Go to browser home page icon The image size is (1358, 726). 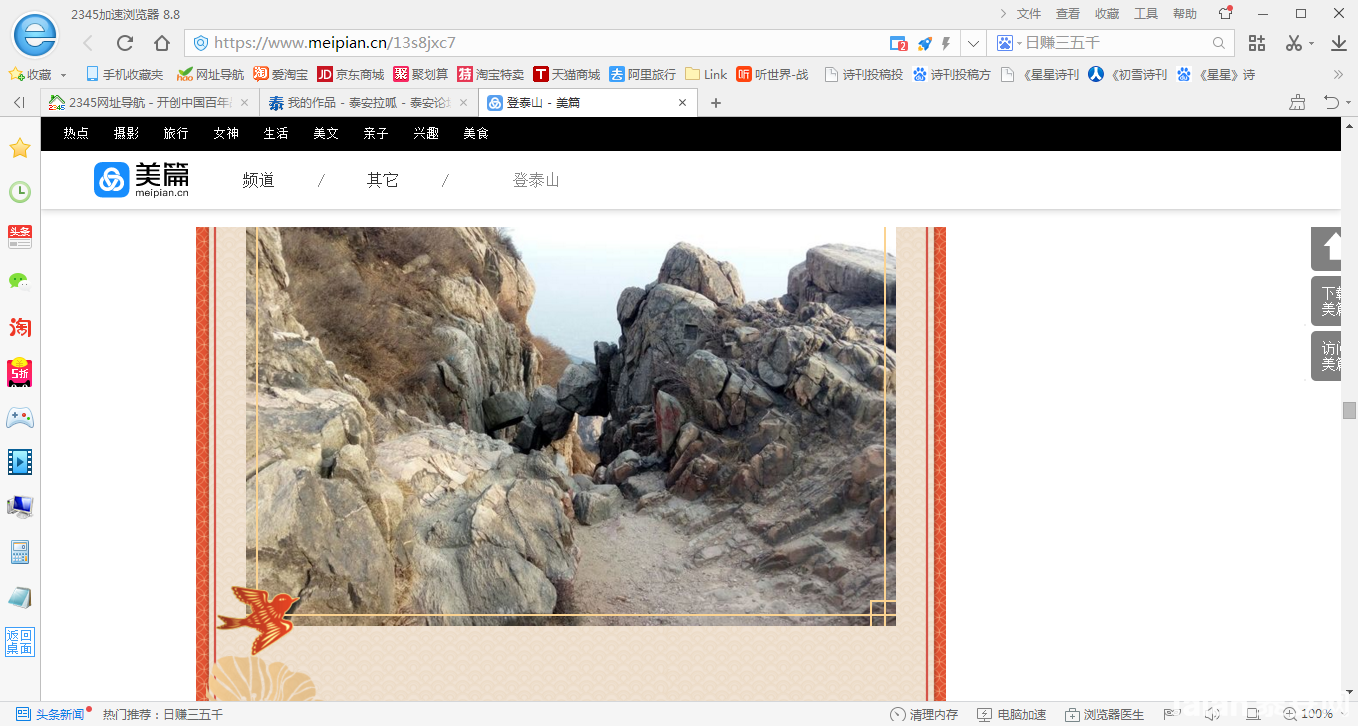(x=162, y=43)
